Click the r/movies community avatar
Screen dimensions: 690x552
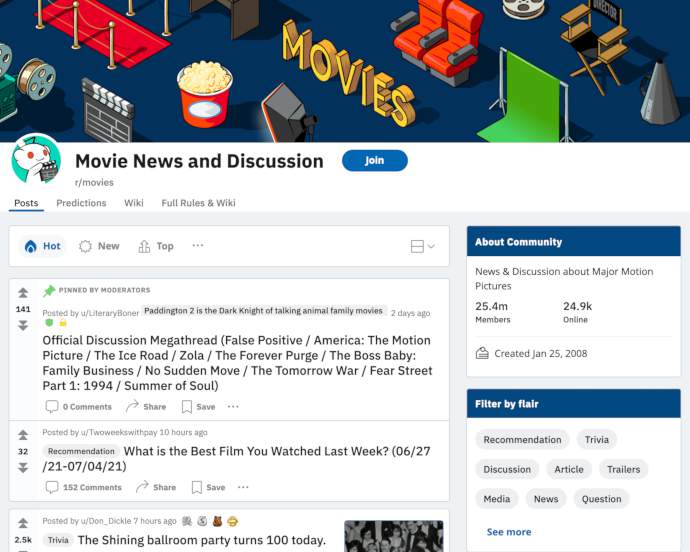[36, 159]
